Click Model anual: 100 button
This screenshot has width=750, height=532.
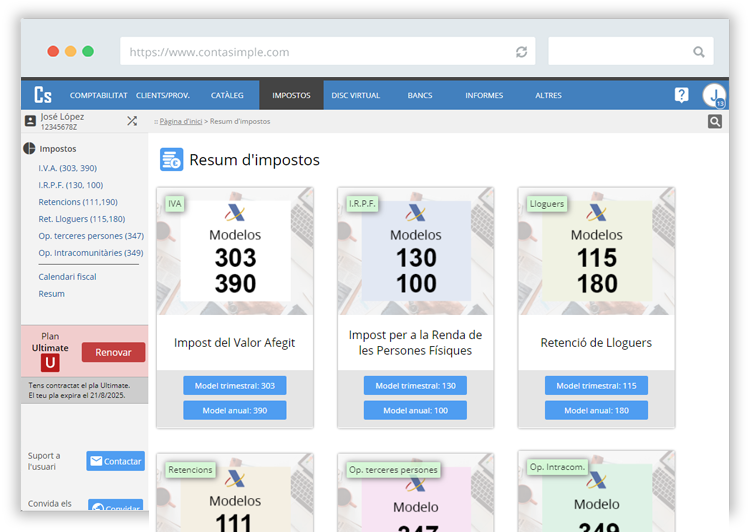[415, 410]
